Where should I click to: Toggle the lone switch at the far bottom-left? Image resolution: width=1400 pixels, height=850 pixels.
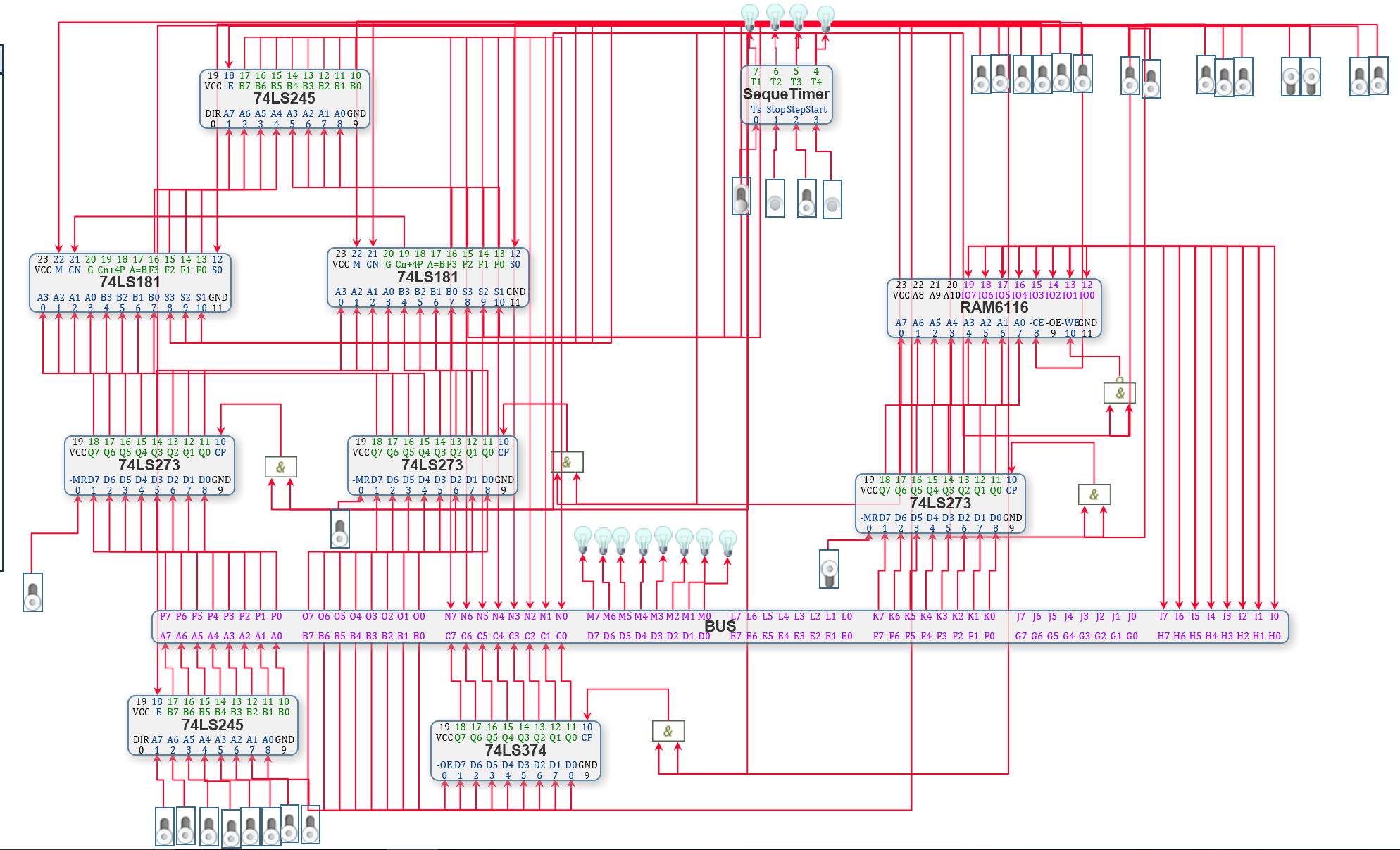point(32,592)
